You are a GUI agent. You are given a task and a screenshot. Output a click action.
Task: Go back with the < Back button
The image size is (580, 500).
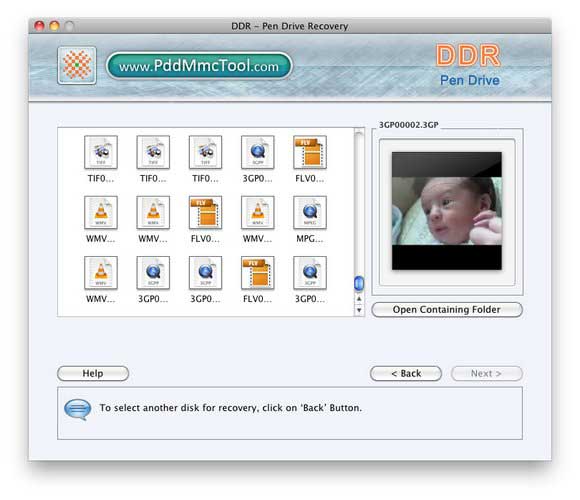[x=406, y=373]
